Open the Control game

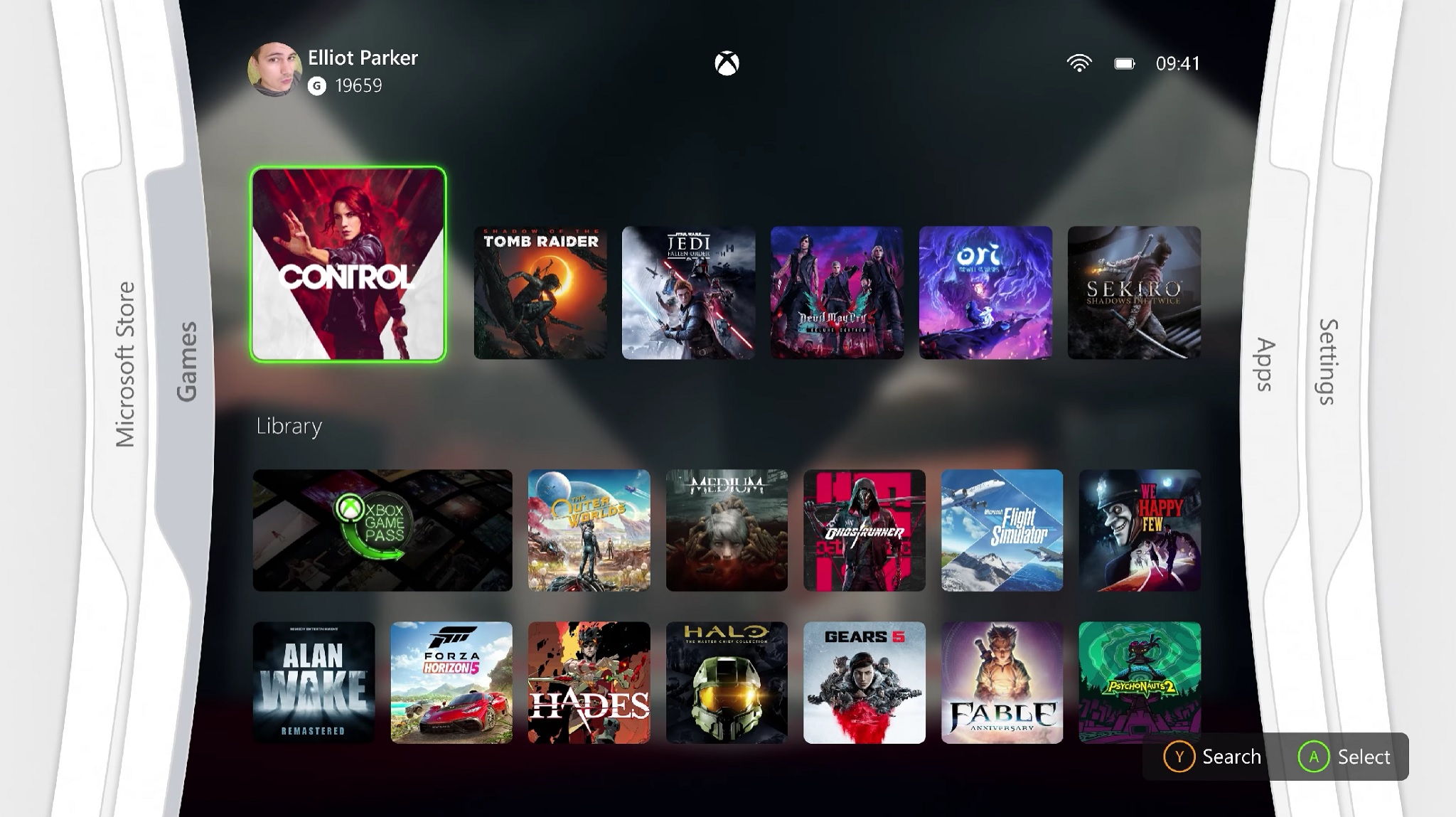pos(348,264)
